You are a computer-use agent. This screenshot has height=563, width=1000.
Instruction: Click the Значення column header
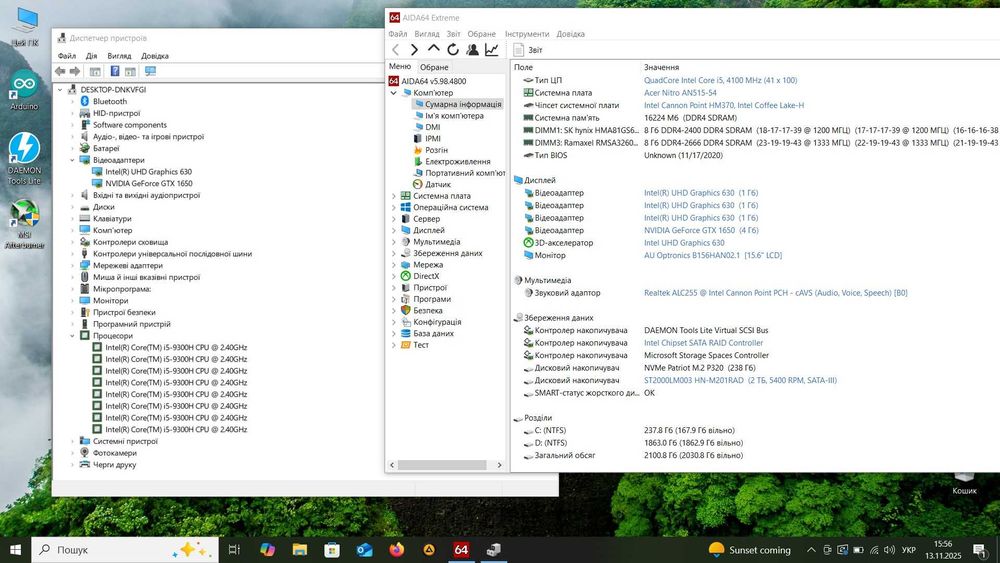661,67
